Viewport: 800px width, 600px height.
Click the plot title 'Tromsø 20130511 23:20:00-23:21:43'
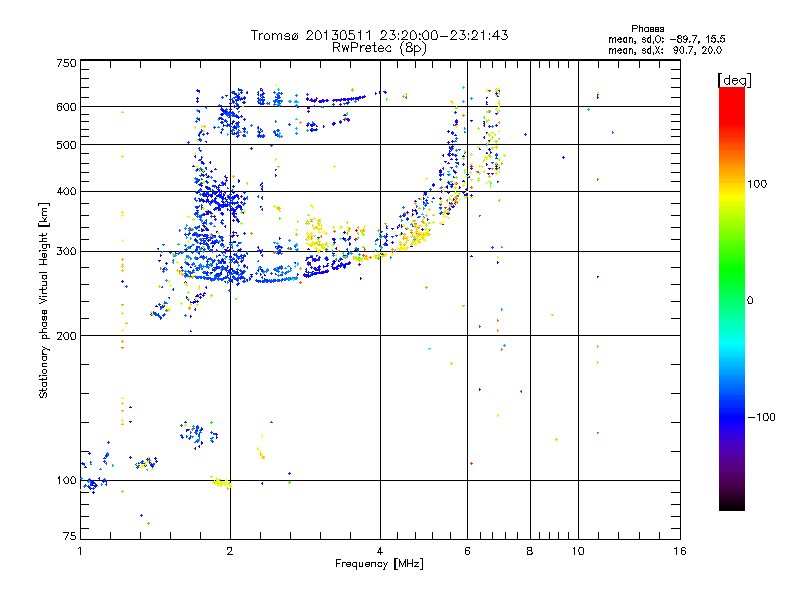coord(379,35)
